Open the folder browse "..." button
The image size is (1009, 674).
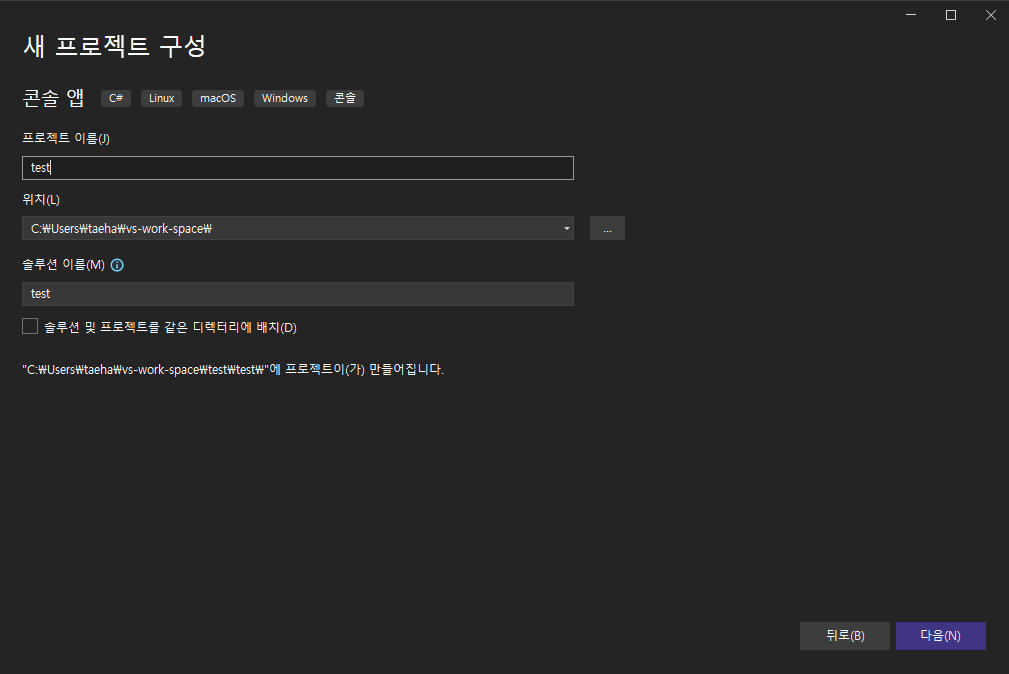607,228
